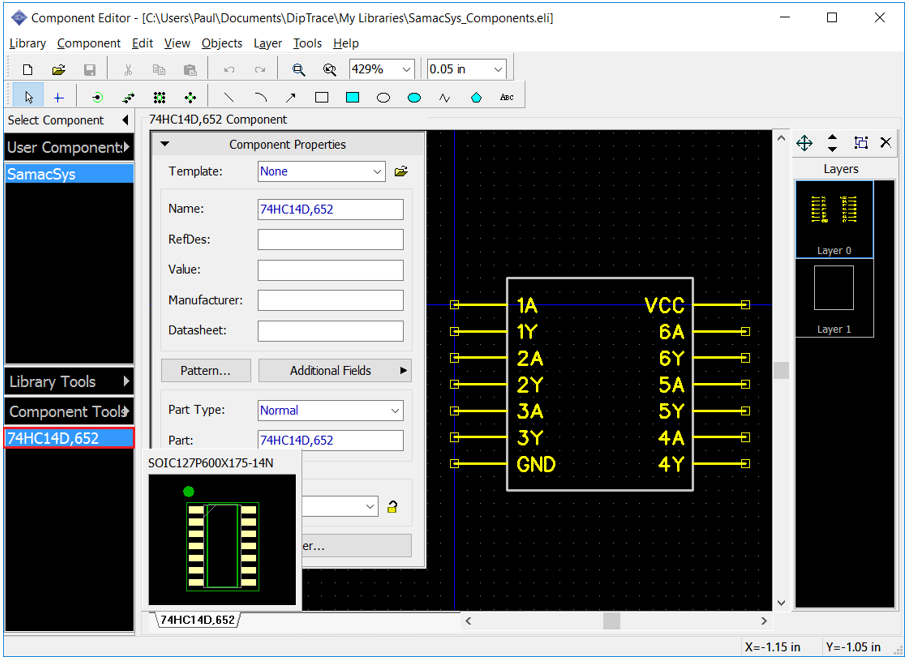Click the Copy icon in toolbar
908x659 pixels.
point(159,70)
